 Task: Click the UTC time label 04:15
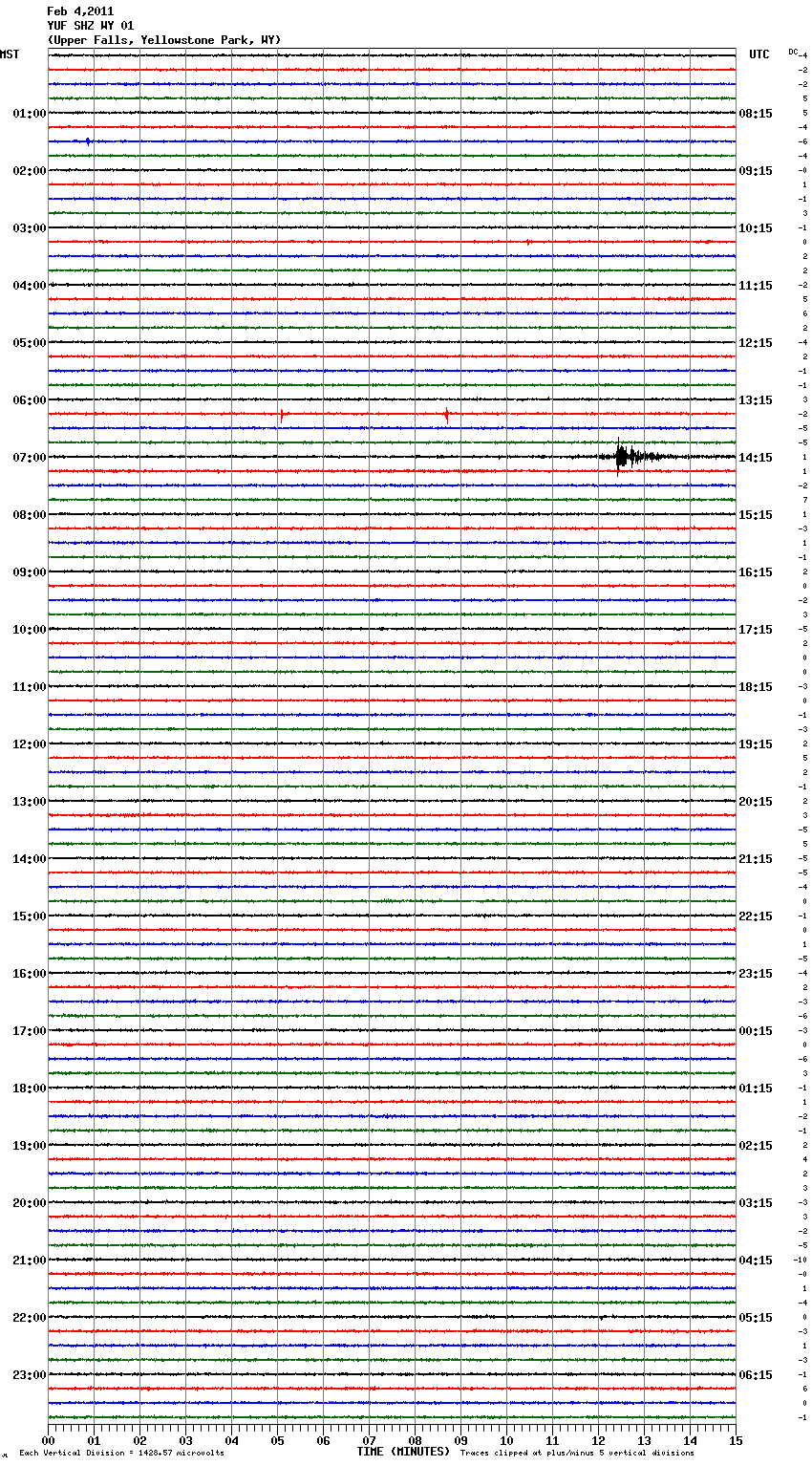click(x=756, y=1261)
